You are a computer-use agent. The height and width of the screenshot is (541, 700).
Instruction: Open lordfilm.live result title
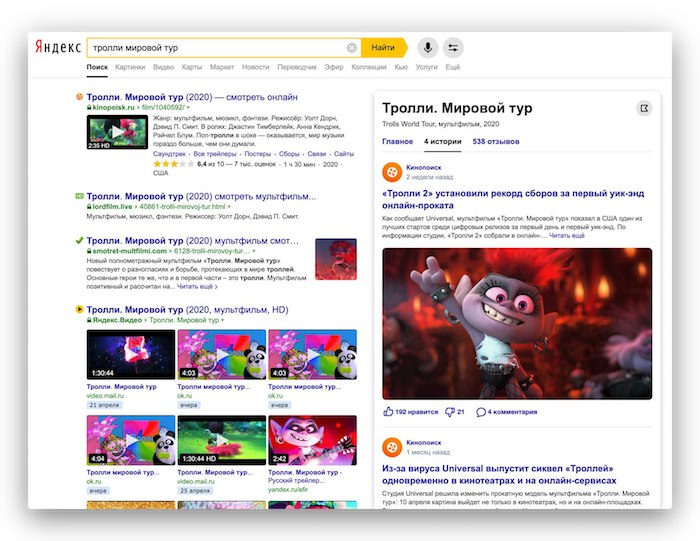[x=201, y=196]
